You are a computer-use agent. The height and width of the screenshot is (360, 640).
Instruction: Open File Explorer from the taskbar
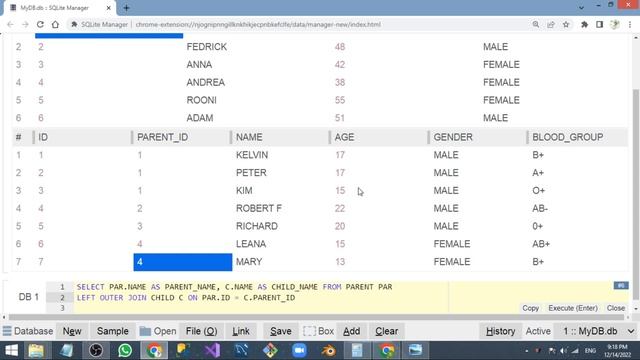[36, 351]
